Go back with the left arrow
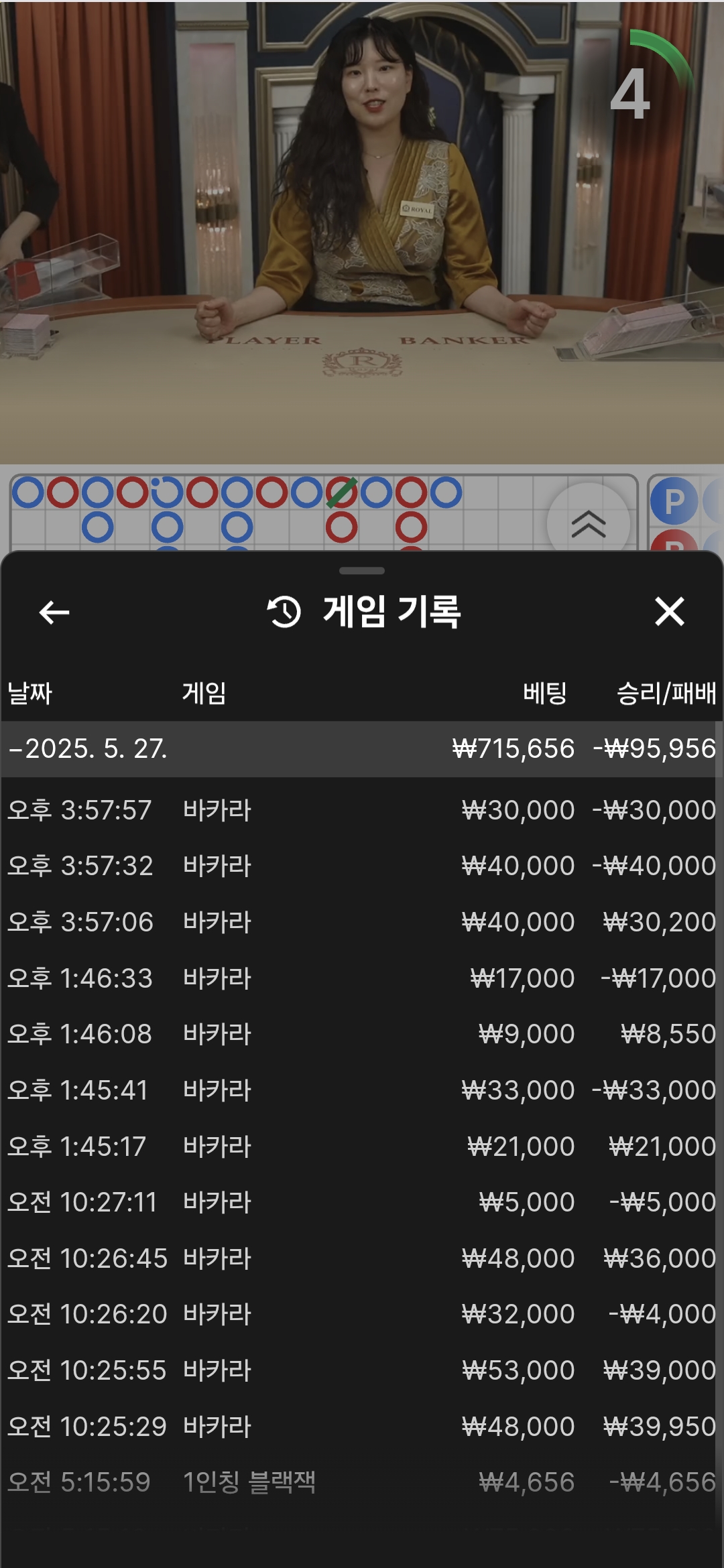This screenshot has width=724, height=1568. 54,612
